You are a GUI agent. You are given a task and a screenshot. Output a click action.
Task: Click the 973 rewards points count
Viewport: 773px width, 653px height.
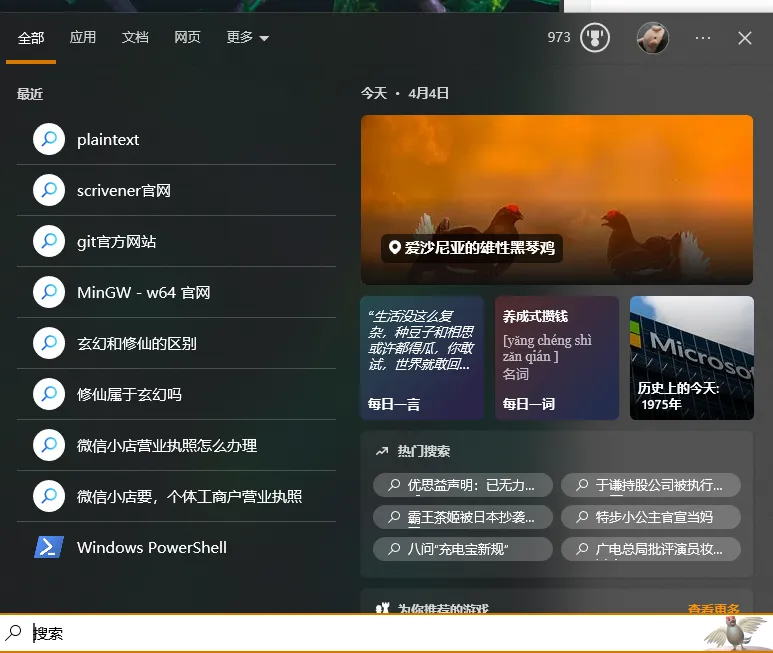[x=559, y=37]
